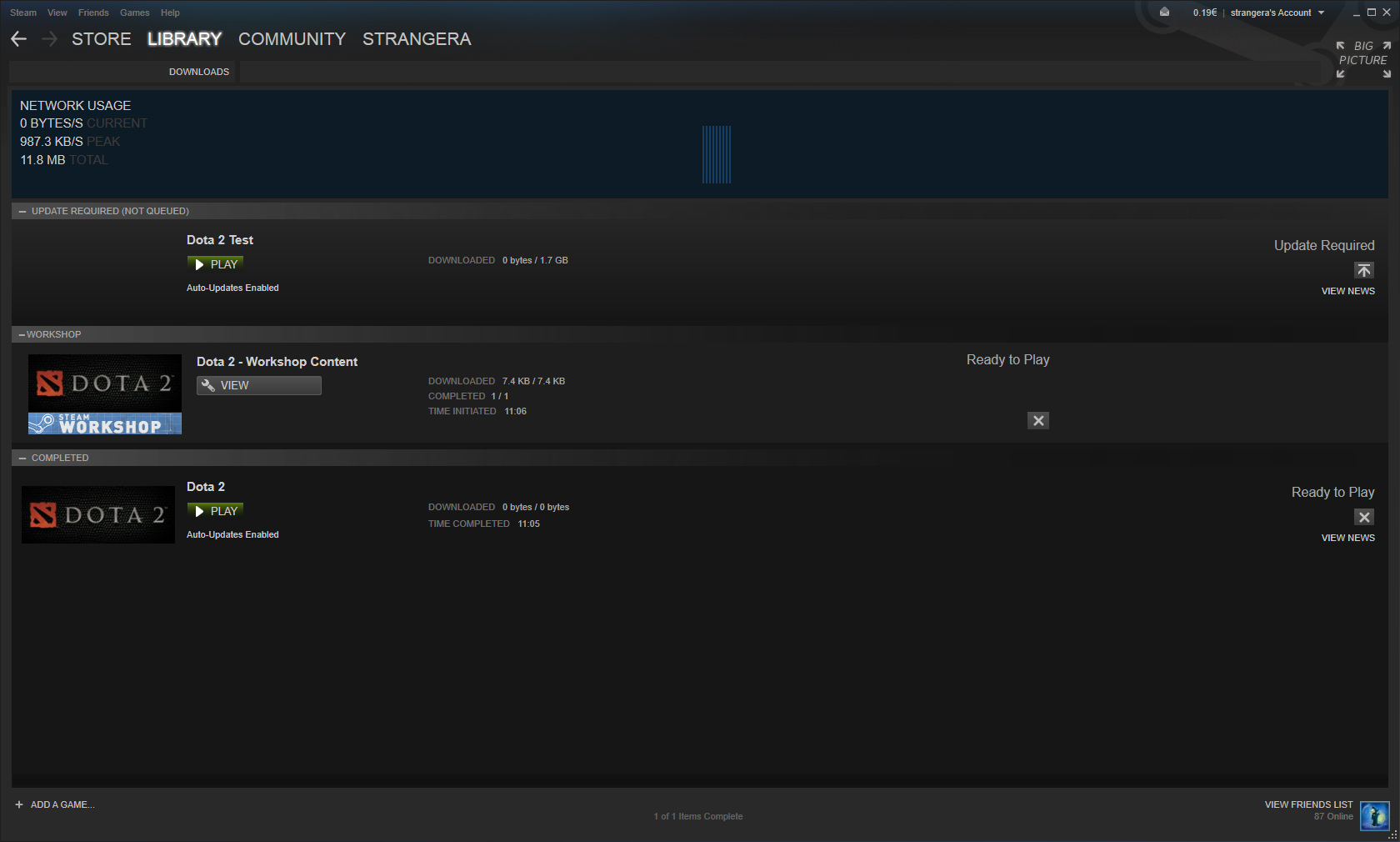Open the Community tab

tap(292, 39)
